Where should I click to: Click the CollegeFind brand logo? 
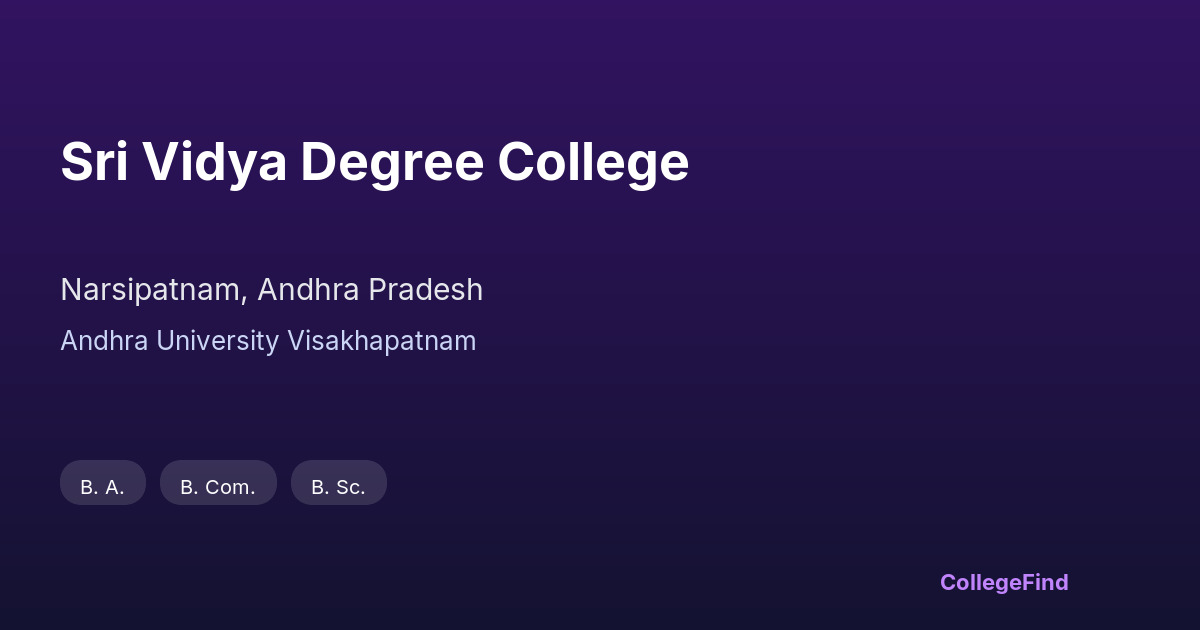1004,582
